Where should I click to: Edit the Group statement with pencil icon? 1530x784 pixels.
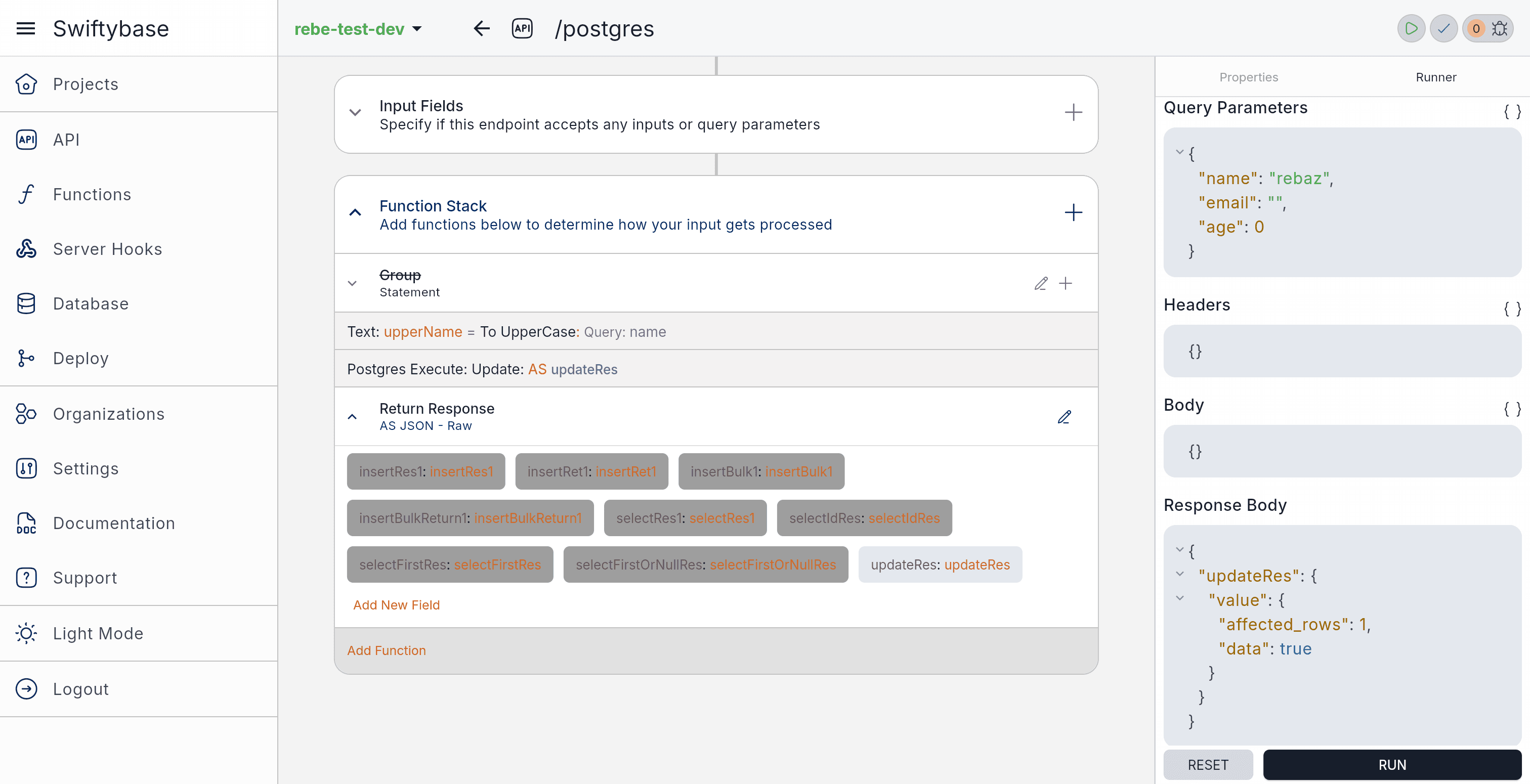[x=1041, y=283]
